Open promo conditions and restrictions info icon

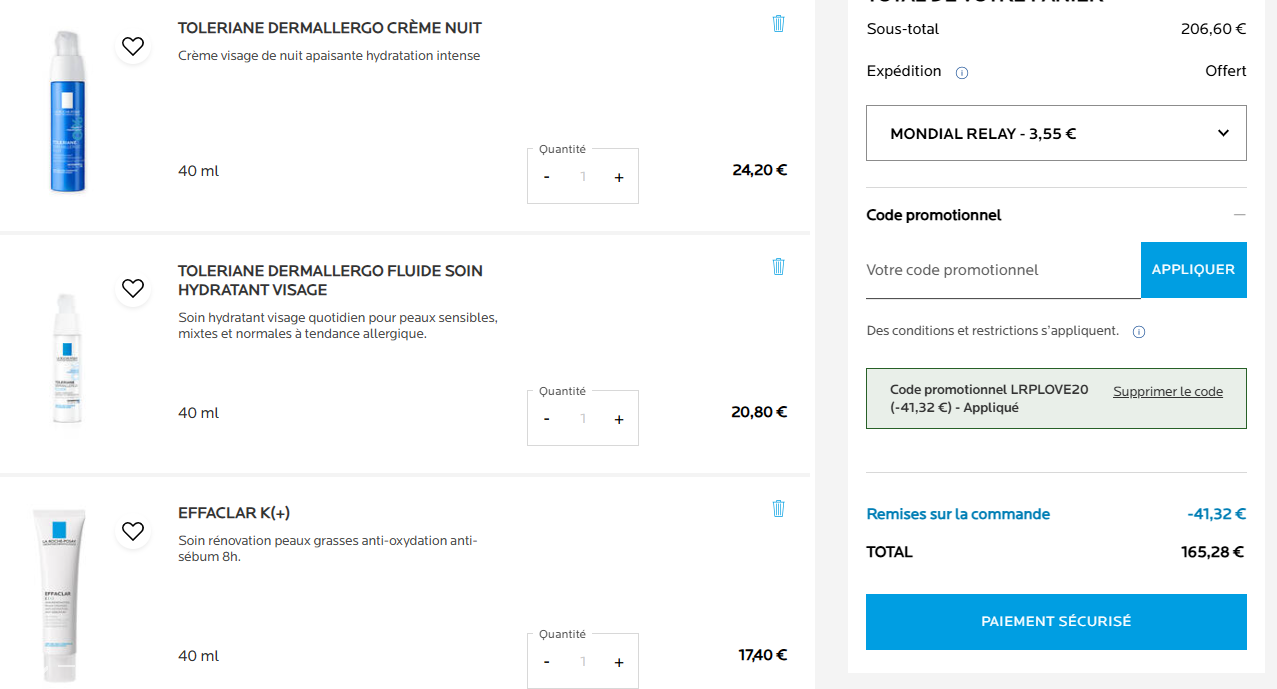(x=1138, y=332)
